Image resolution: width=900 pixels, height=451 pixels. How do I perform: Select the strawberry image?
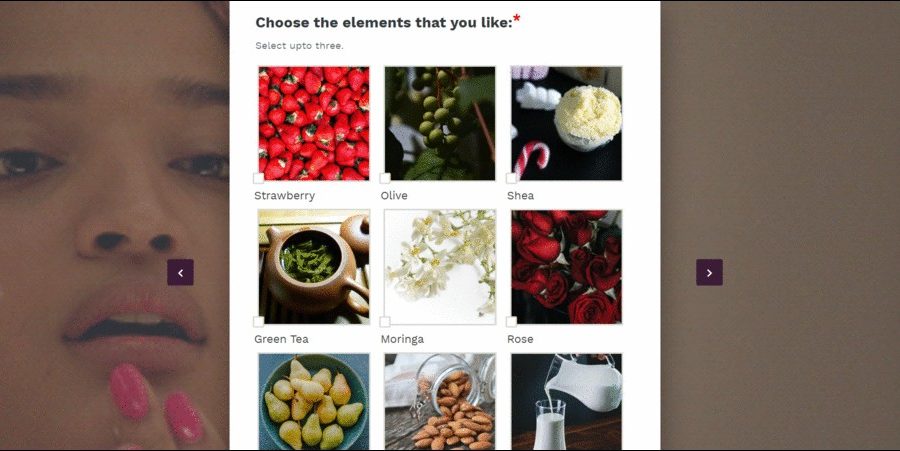coord(313,123)
